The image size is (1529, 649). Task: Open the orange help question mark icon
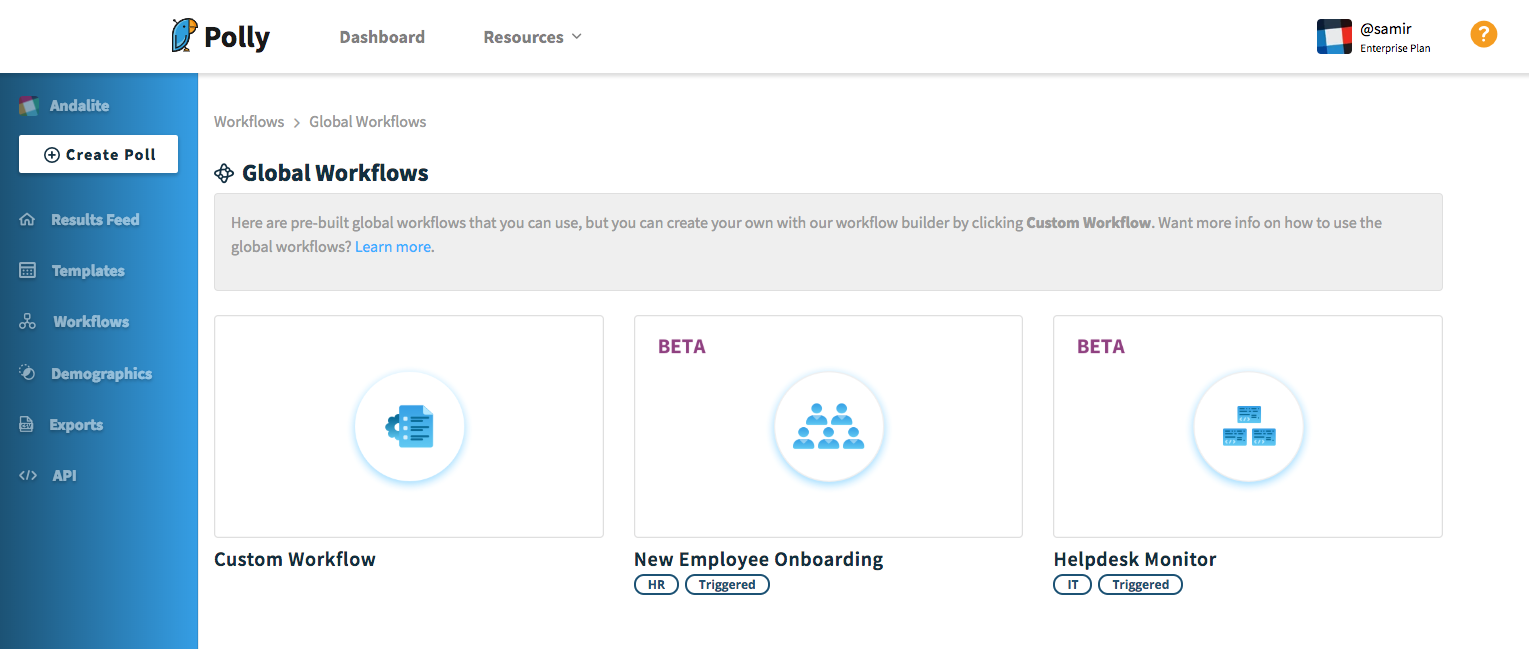click(1483, 35)
